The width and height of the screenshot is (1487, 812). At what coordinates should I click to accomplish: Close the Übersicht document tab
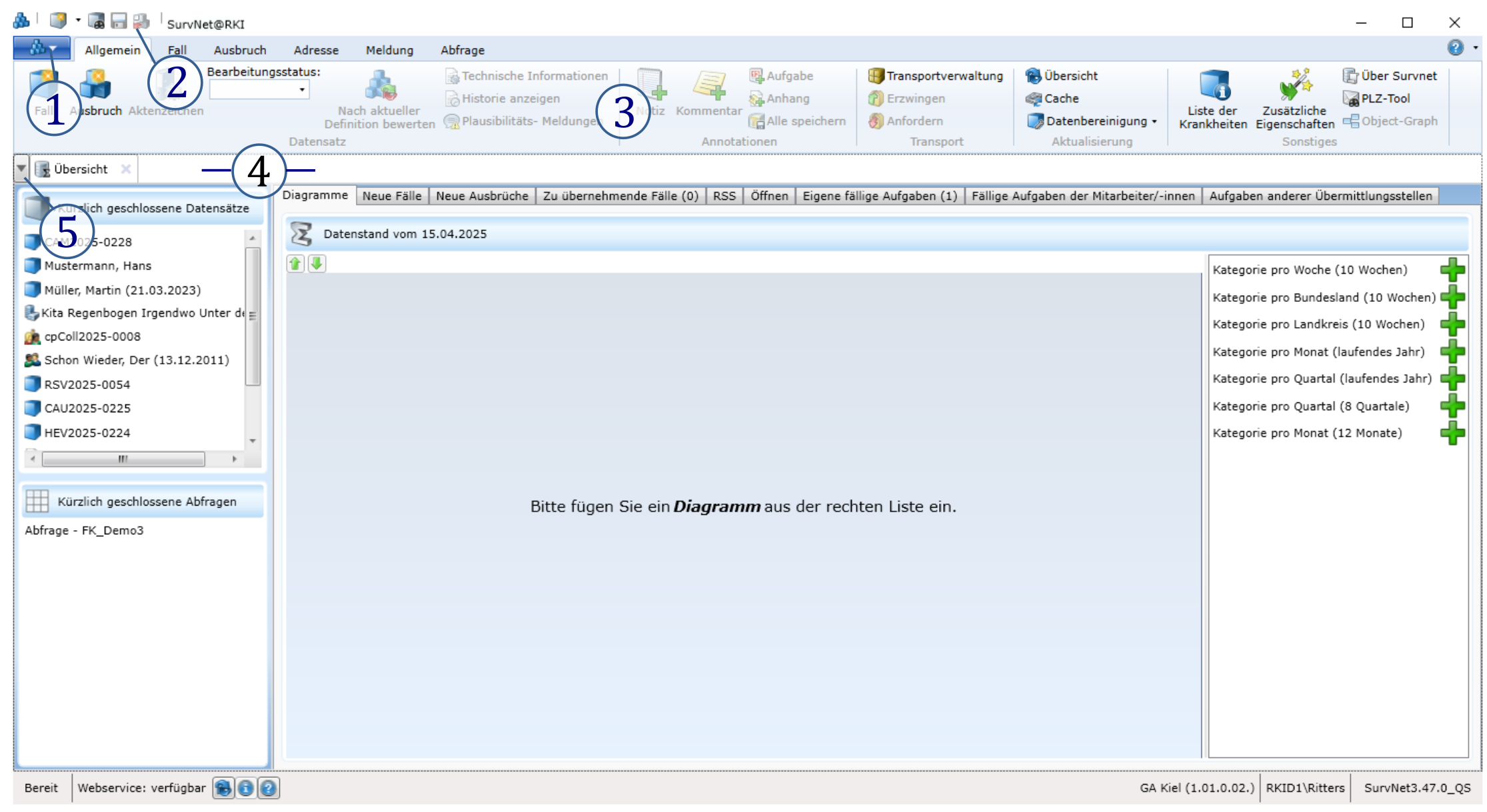[x=126, y=169]
